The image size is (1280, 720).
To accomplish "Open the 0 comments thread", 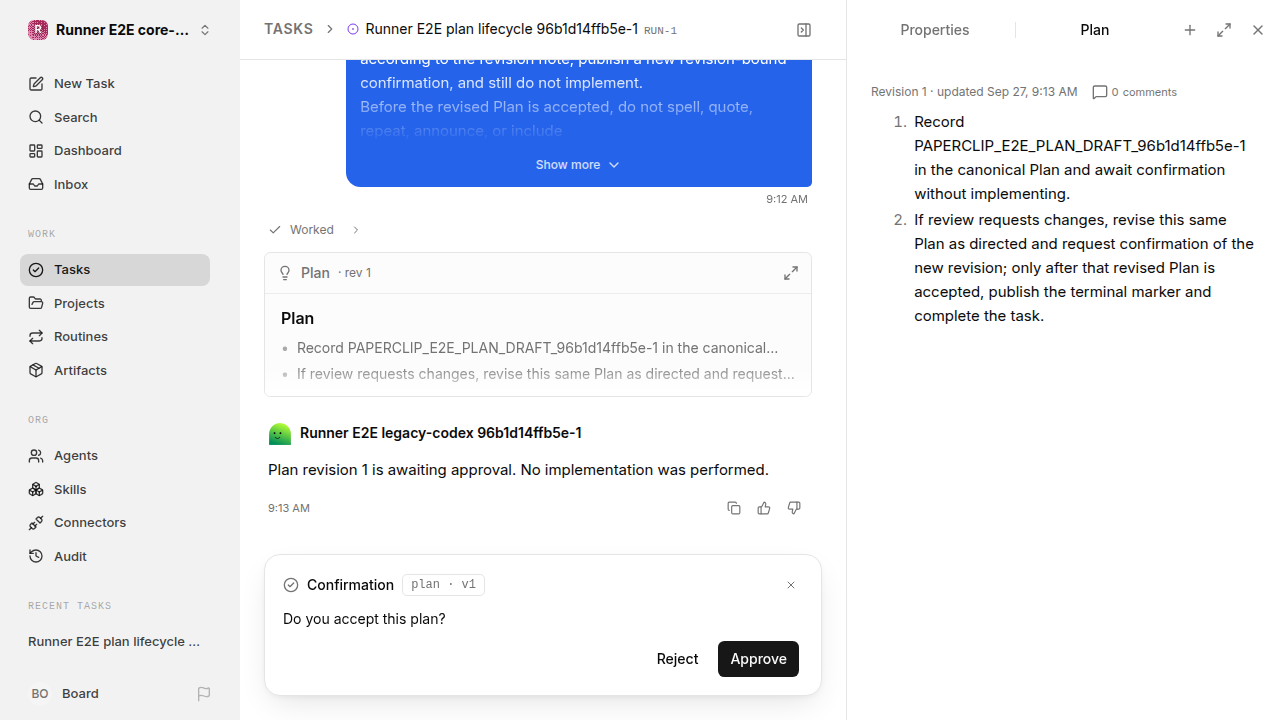I will click(x=1135, y=92).
